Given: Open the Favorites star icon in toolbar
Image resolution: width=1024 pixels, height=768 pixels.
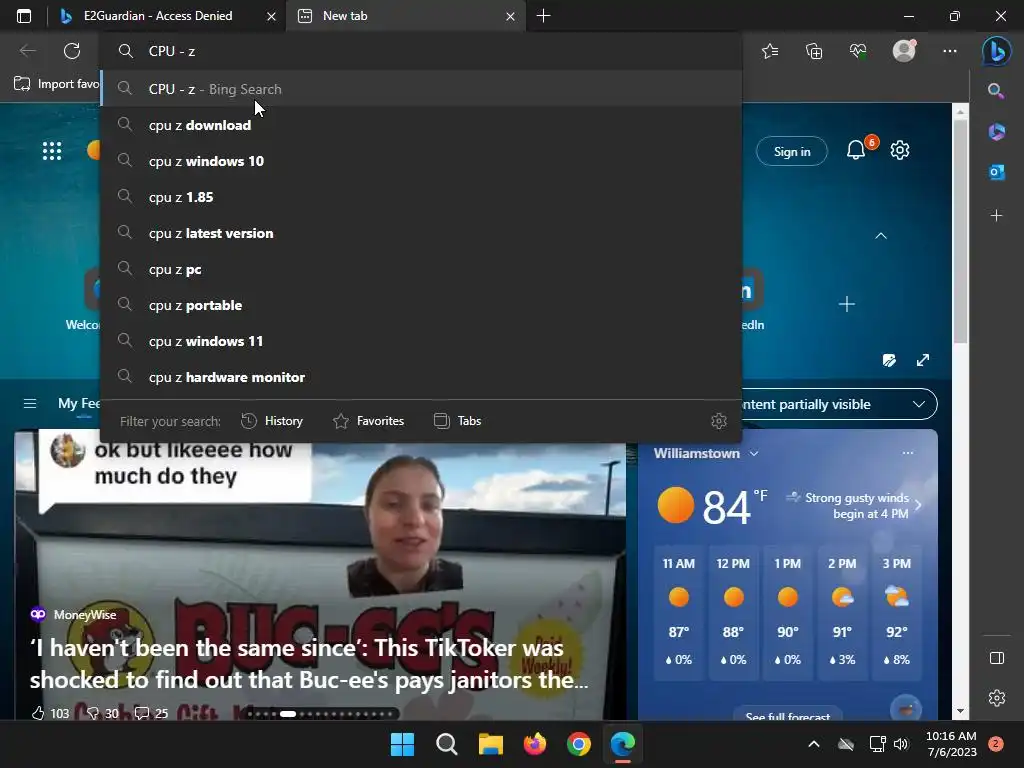Looking at the screenshot, I should click(770, 51).
